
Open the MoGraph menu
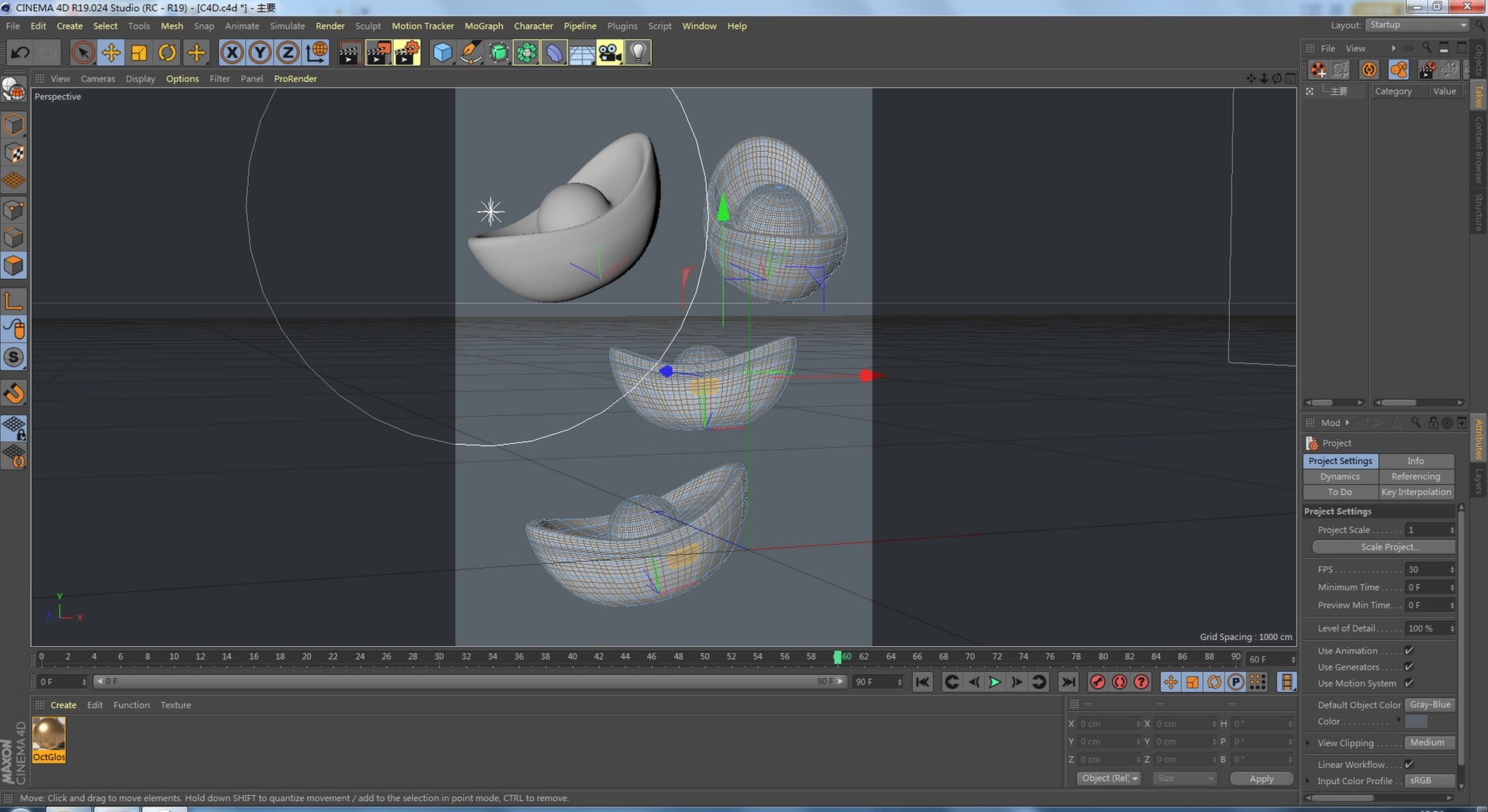point(484,26)
